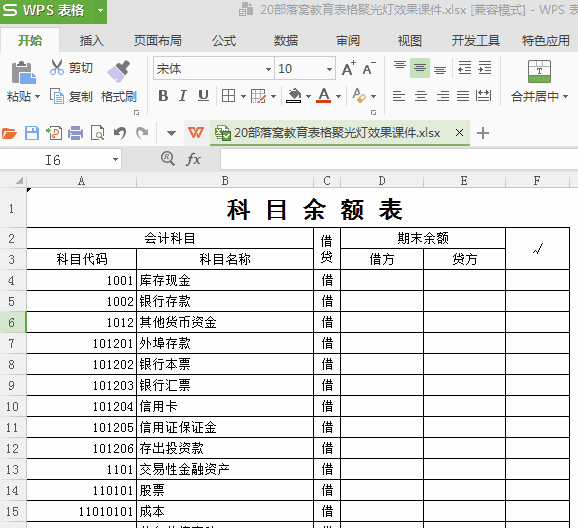Viewport: 578px width, 528px height.
Task: Apply fill color bucket
Action: [294, 96]
